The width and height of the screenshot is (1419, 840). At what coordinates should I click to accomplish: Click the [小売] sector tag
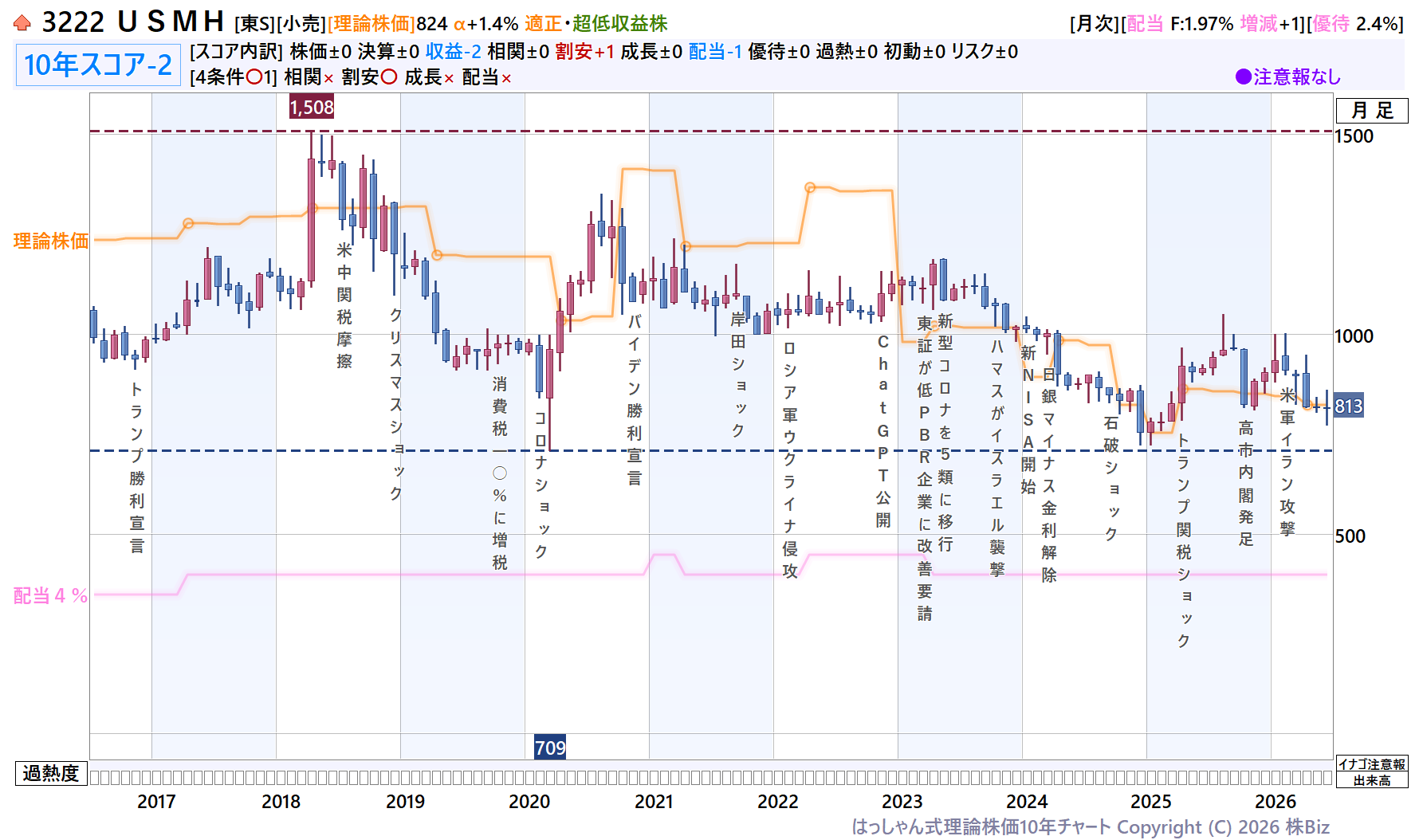(301, 24)
